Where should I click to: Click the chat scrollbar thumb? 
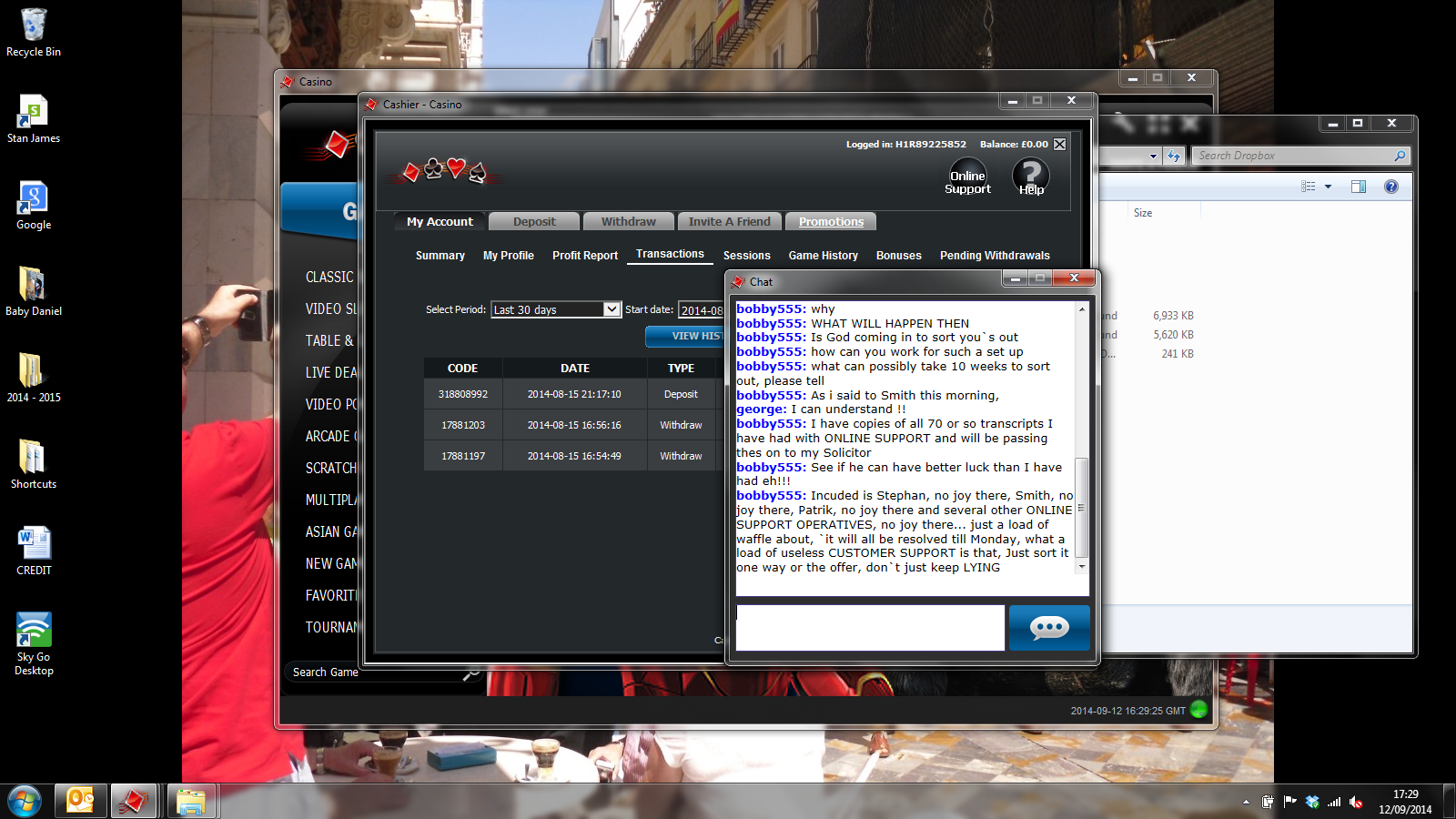[x=1082, y=507]
